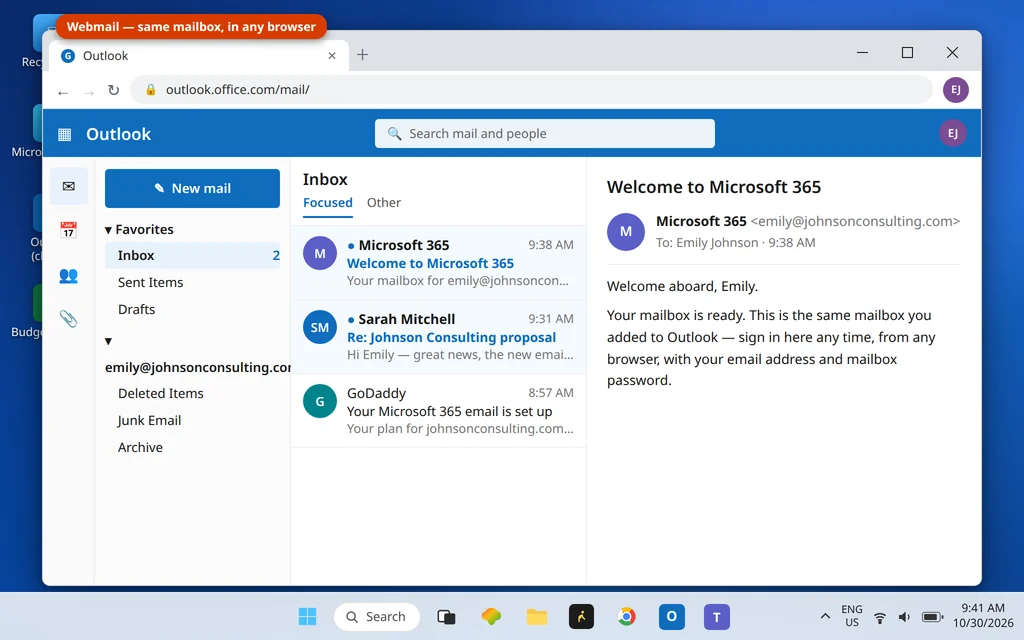Open the People contacts icon in sidebar
The image size is (1024, 640).
(69, 276)
